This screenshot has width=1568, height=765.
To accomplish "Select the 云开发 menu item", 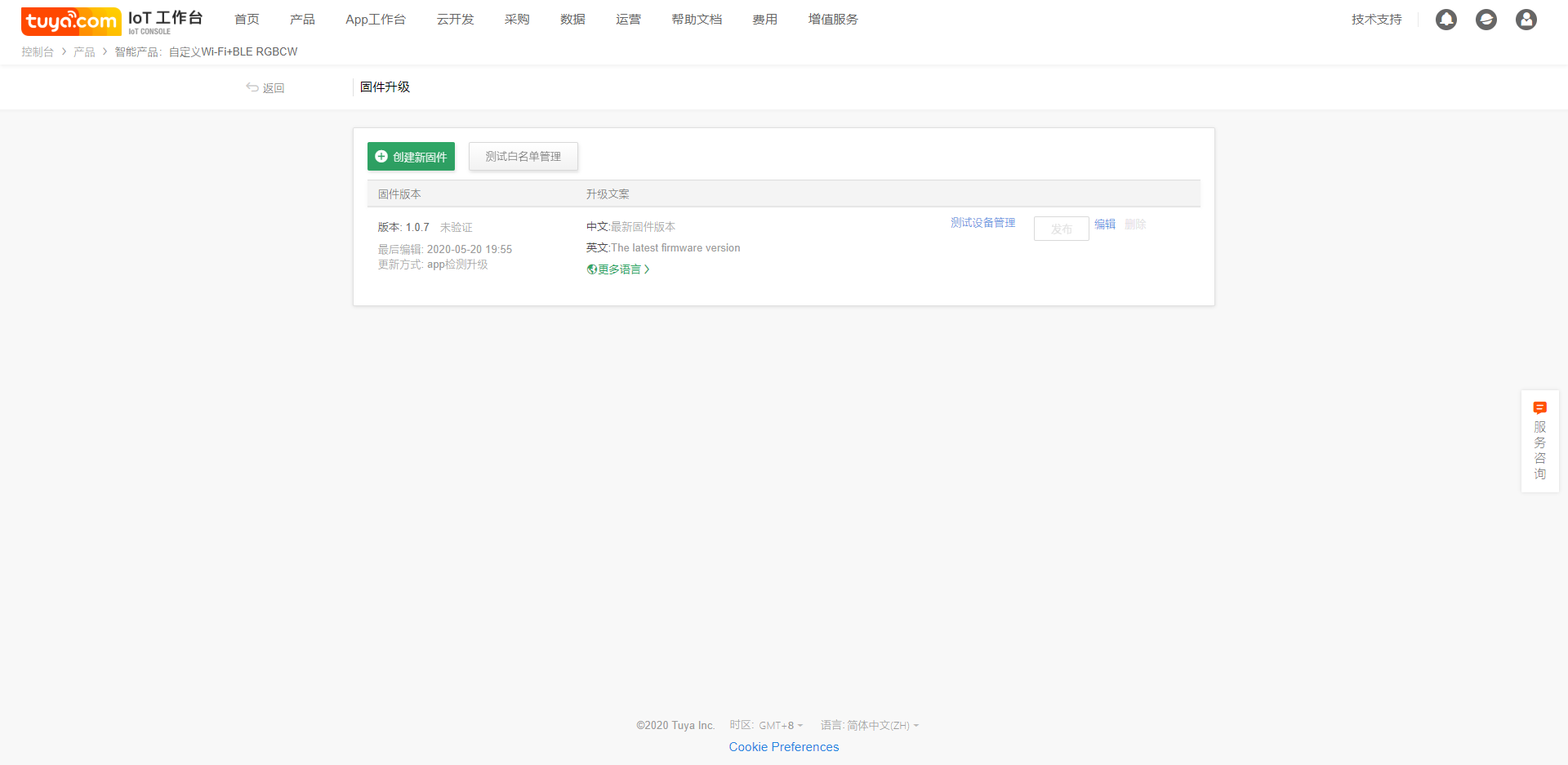I will 455,20.
